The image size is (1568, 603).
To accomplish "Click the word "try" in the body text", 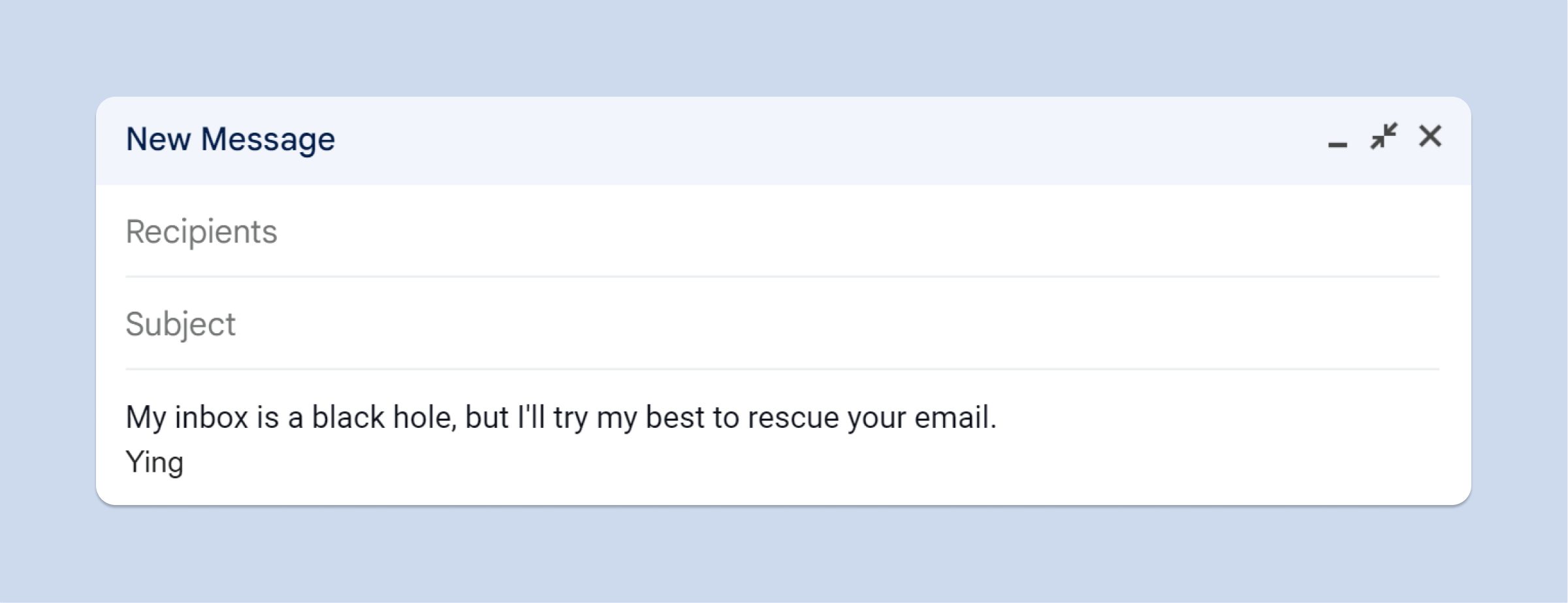I will point(570,417).
